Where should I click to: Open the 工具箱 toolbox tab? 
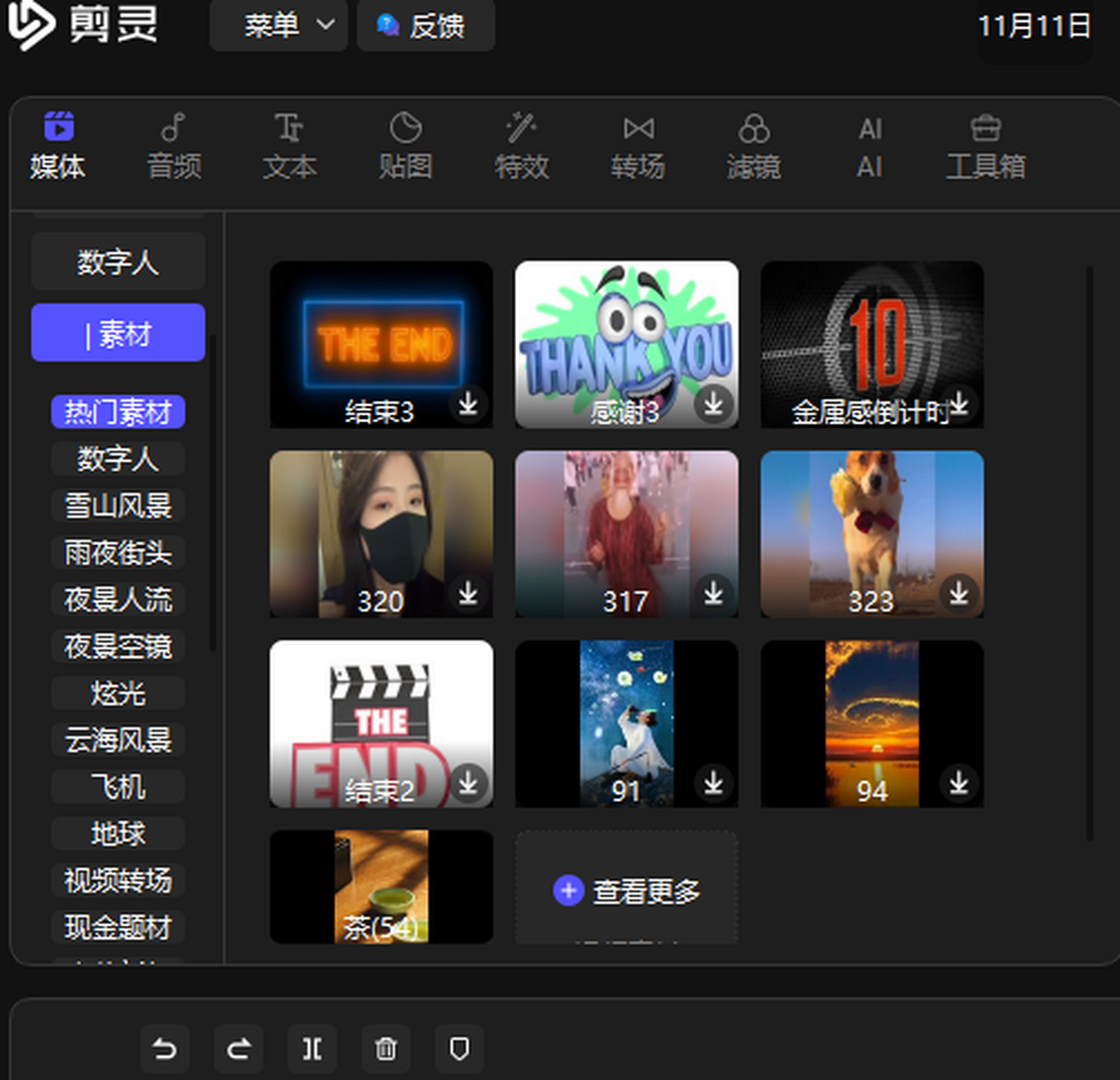pos(986,147)
